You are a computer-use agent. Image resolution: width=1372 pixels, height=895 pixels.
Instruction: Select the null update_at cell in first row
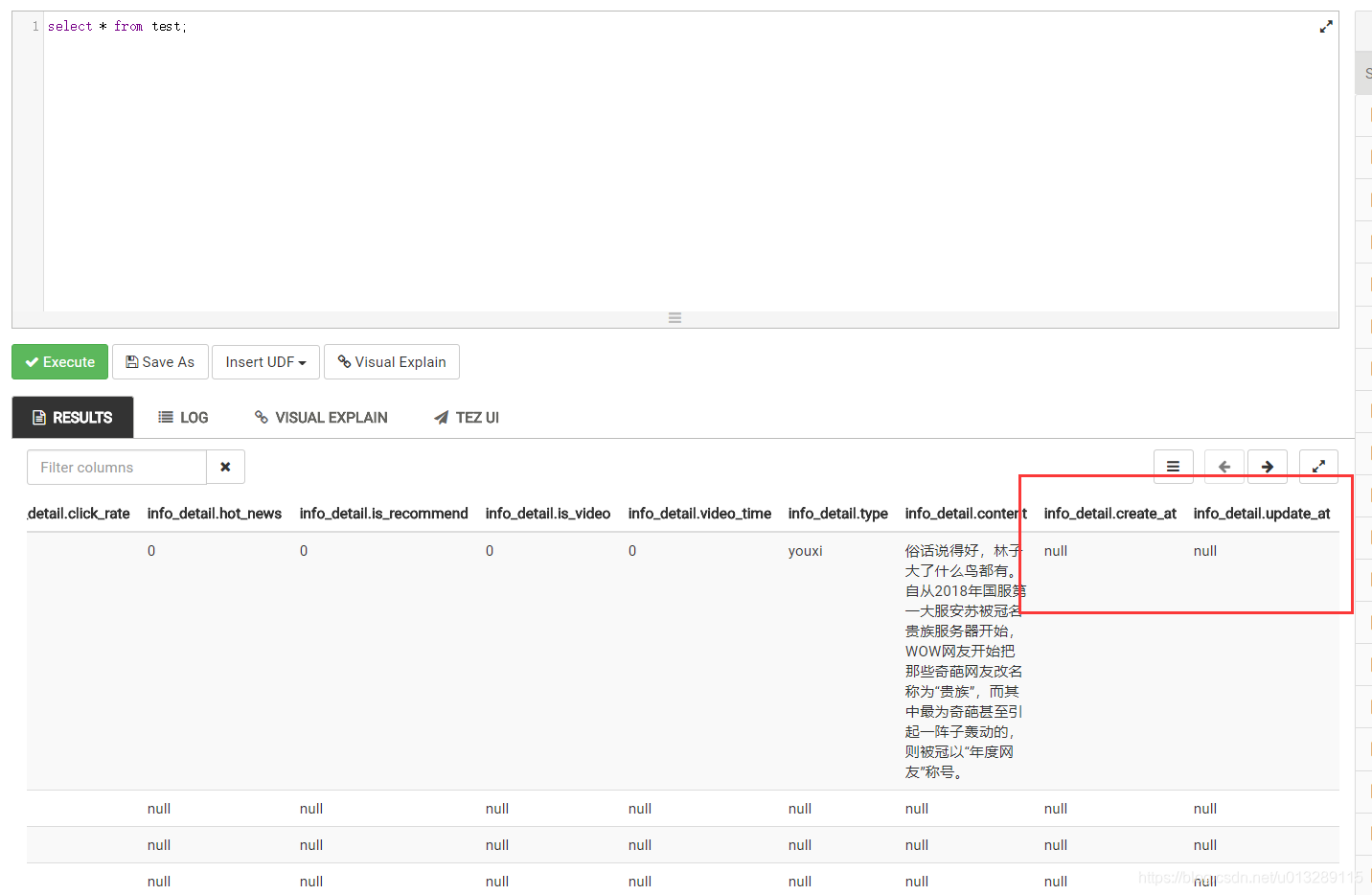click(x=1205, y=551)
